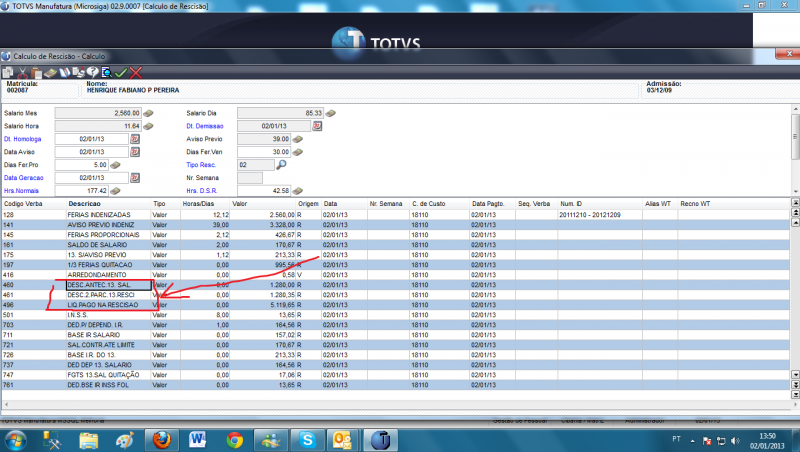The image size is (800, 452).
Task: Click magnifier lookup for Tipo Resc.
Action: 281,165
